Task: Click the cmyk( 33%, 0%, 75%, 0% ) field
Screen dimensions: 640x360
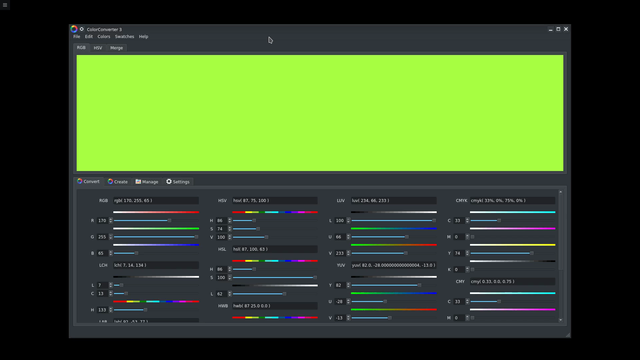Action: [512, 200]
